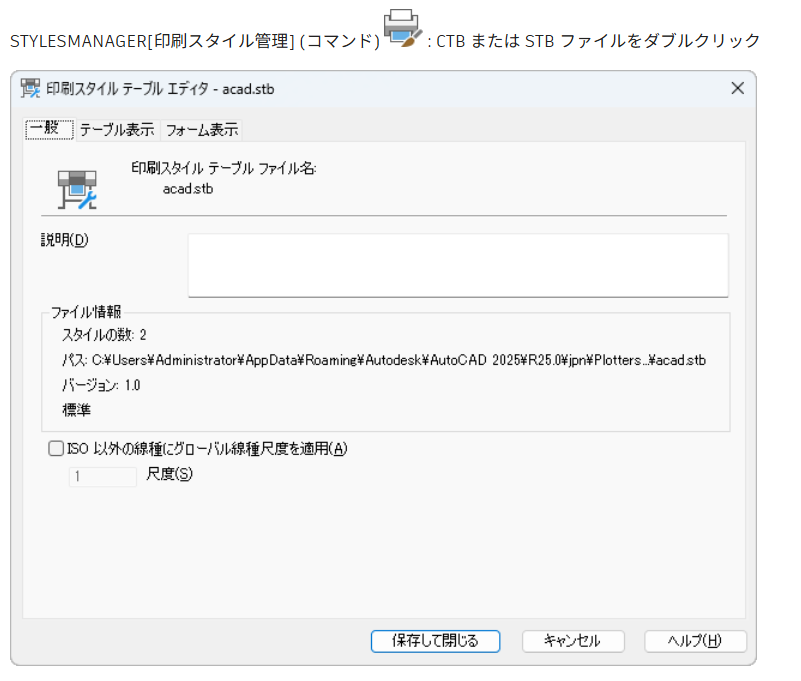Open the フォーム表示 tab
Image resolution: width=801 pixels, height=681 pixels.
coord(201,130)
